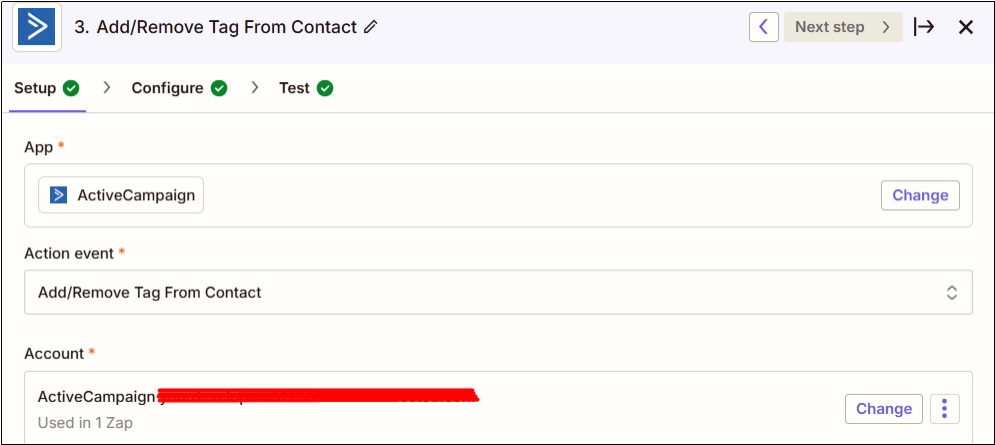This screenshot has width=995, height=445.
Task: Click Change button for the App
Action: click(920, 196)
